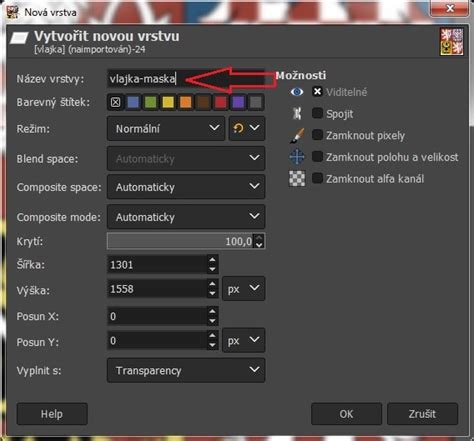Close the Nová vrstva window

tap(450, 8)
